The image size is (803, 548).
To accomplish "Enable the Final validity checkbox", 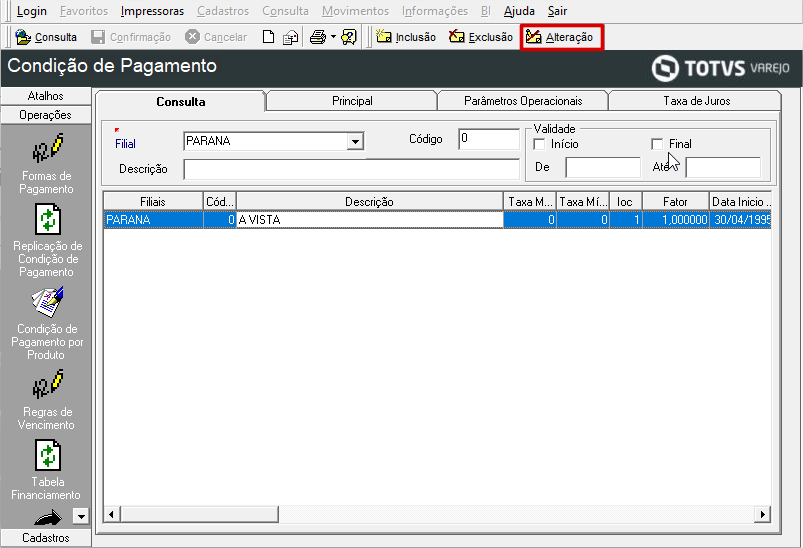I will [x=657, y=144].
